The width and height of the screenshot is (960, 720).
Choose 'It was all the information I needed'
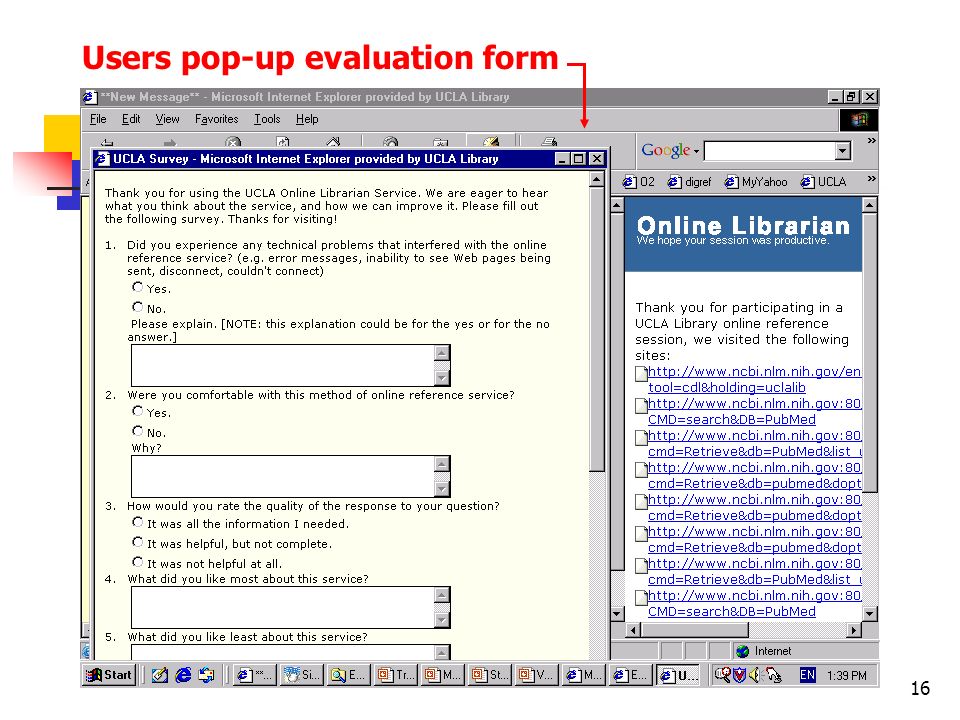pos(137,522)
